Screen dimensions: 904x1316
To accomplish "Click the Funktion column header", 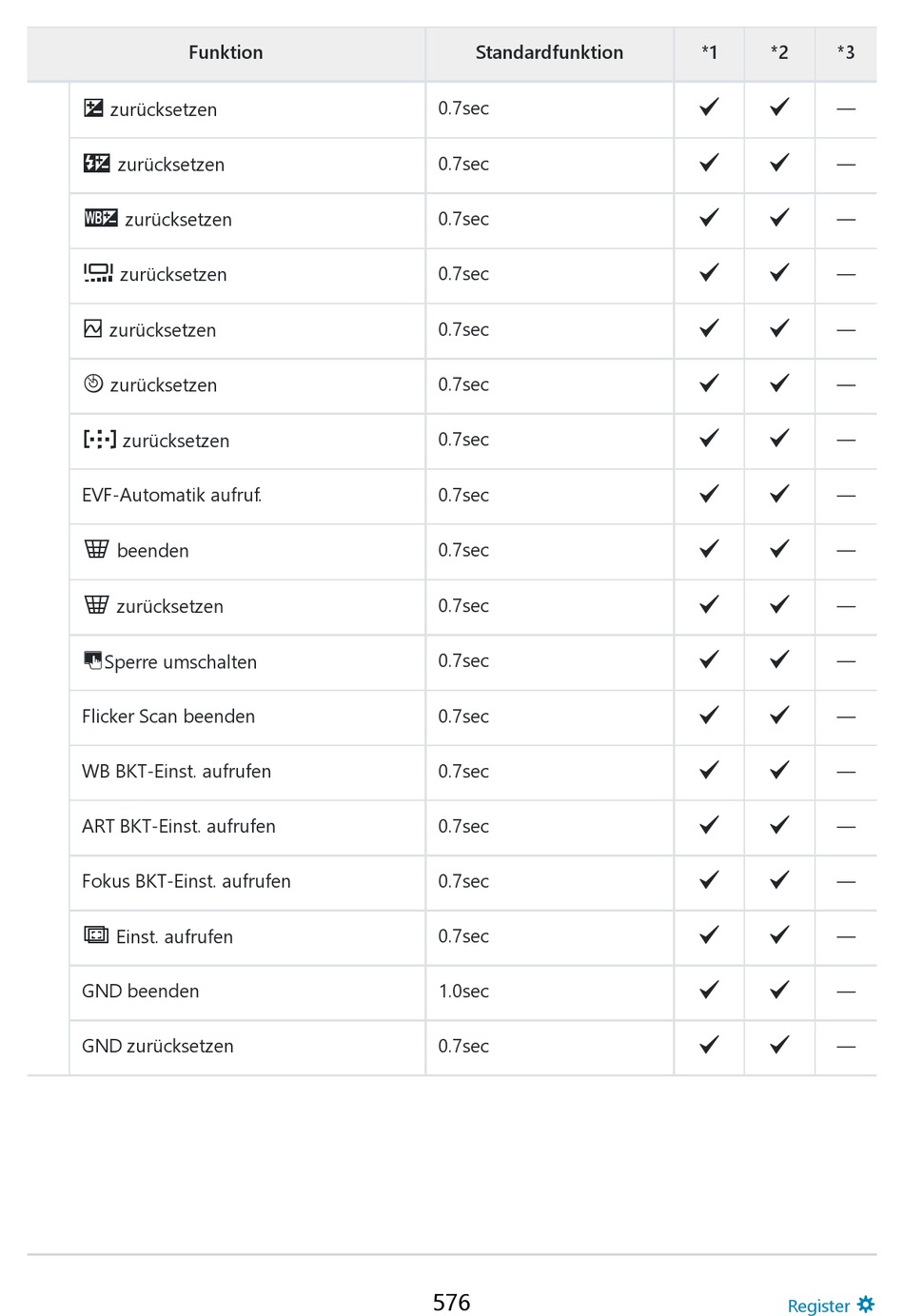I will tap(226, 53).
